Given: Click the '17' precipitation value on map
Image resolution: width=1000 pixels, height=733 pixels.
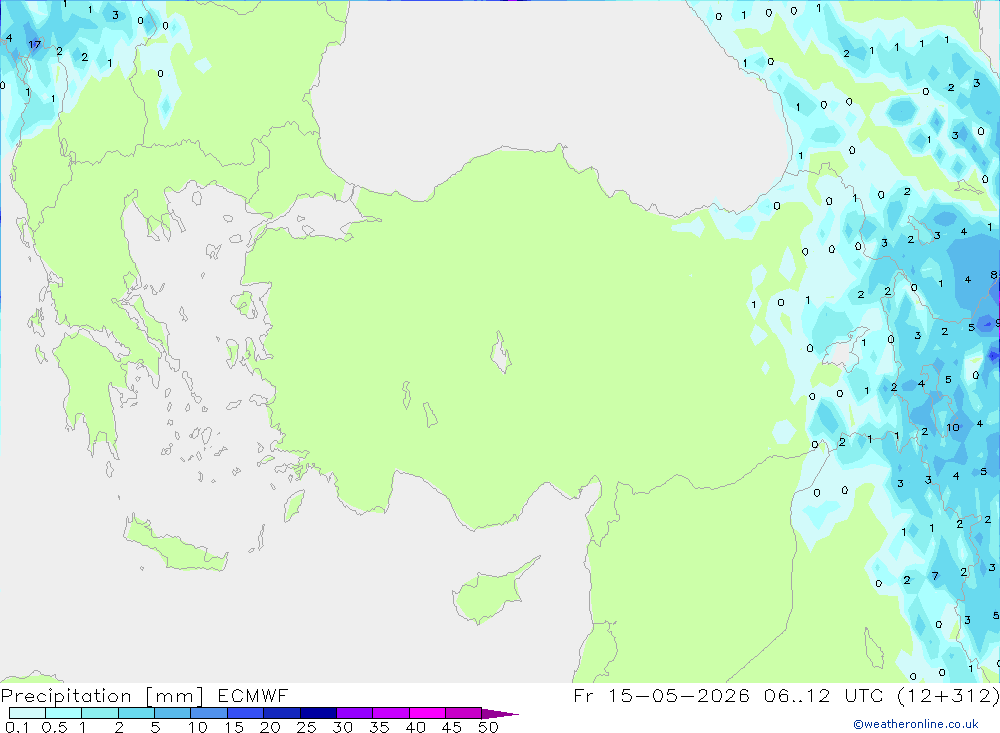Looking at the screenshot, I should point(34,45).
